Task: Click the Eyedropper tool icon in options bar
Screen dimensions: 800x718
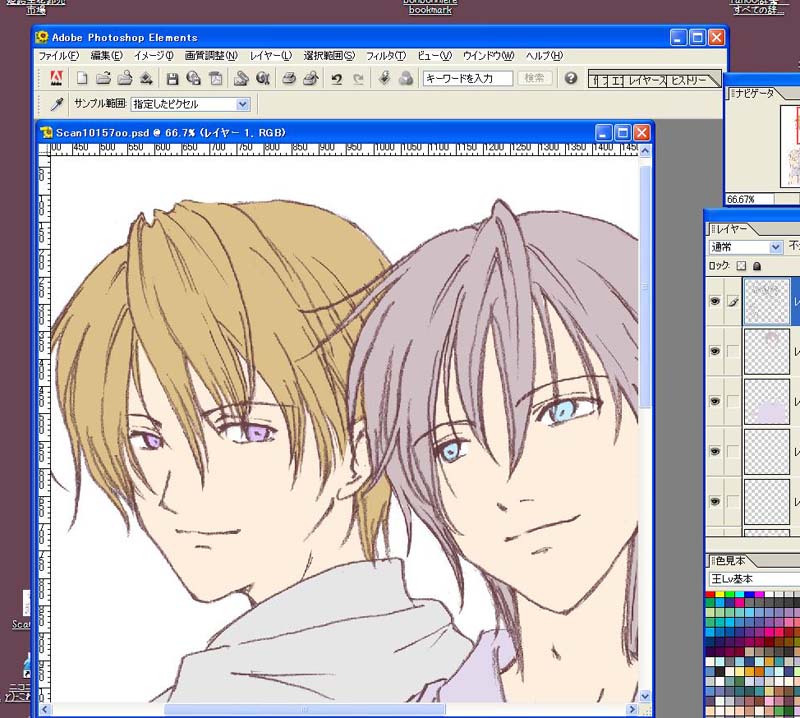Action: tap(57, 104)
